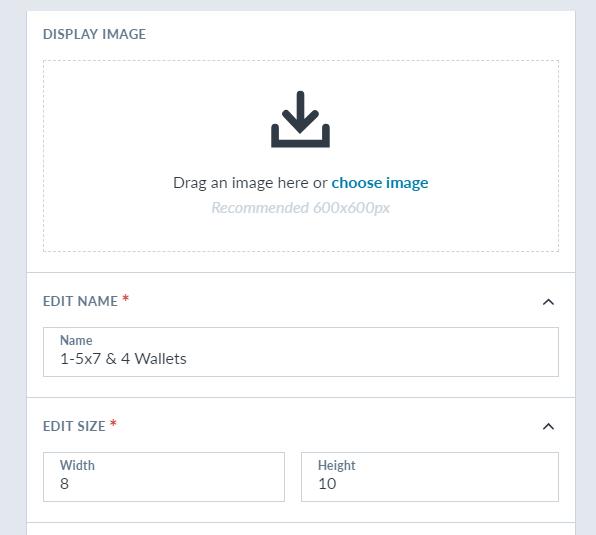
Task: Click the EDIT NAME section header
Action: pyautogui.click(x=80, y=301)
